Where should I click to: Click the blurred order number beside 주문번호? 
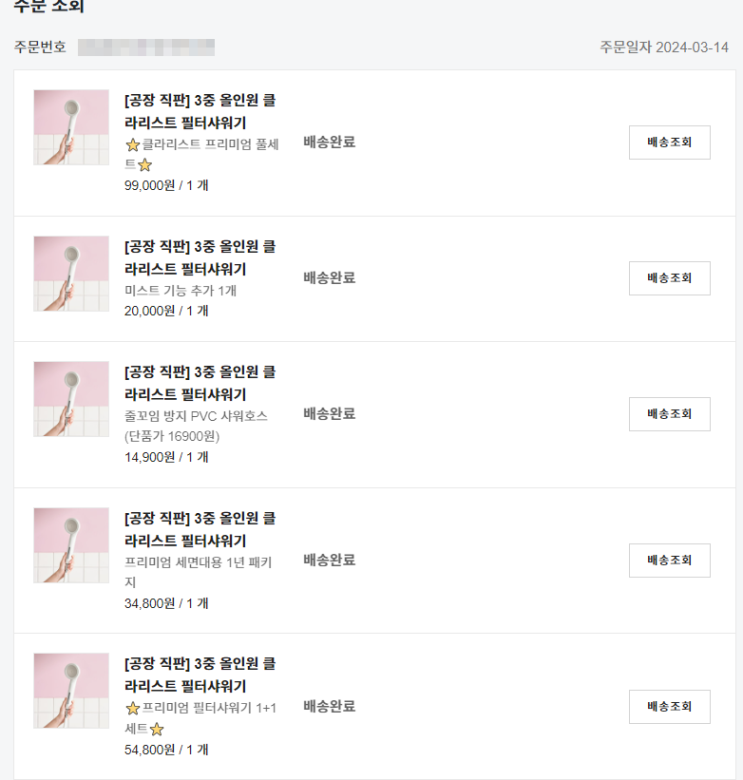click(x=146, y=47)
